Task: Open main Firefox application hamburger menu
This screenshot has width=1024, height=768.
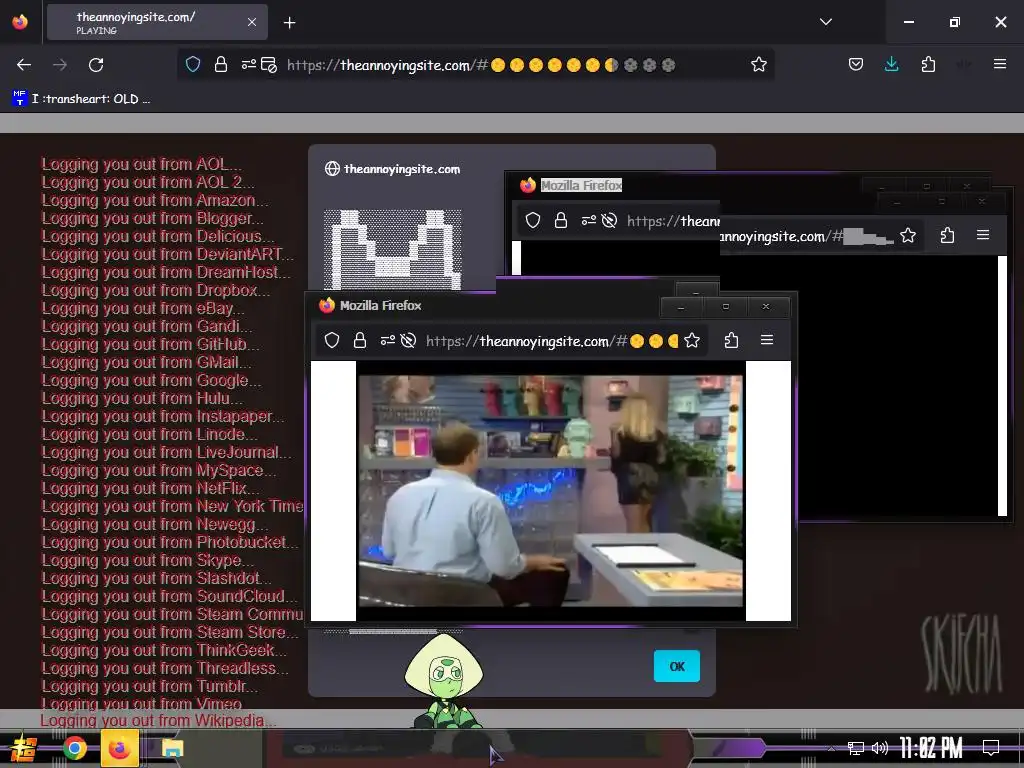Action: coord(999,64)
